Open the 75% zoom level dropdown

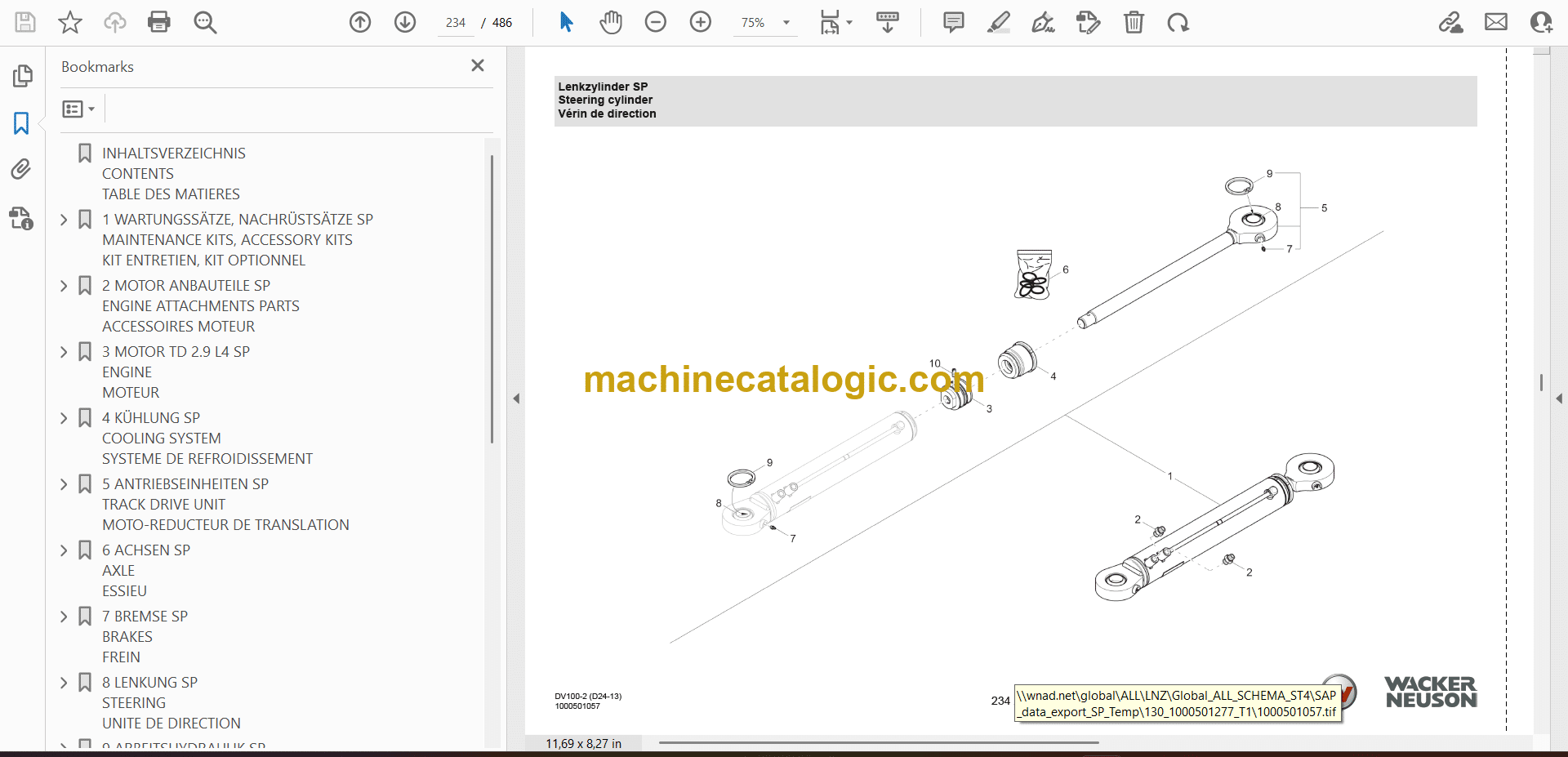[x=786, y=23]
